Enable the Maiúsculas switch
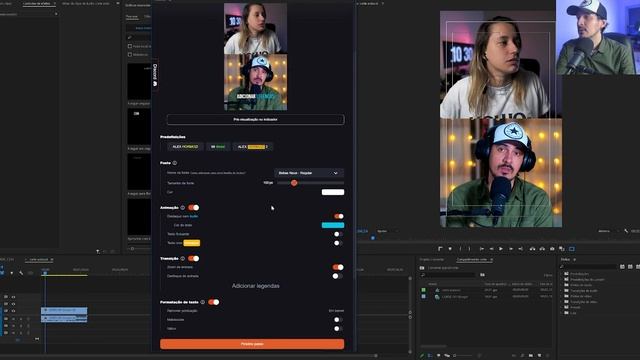 (337, 320)
